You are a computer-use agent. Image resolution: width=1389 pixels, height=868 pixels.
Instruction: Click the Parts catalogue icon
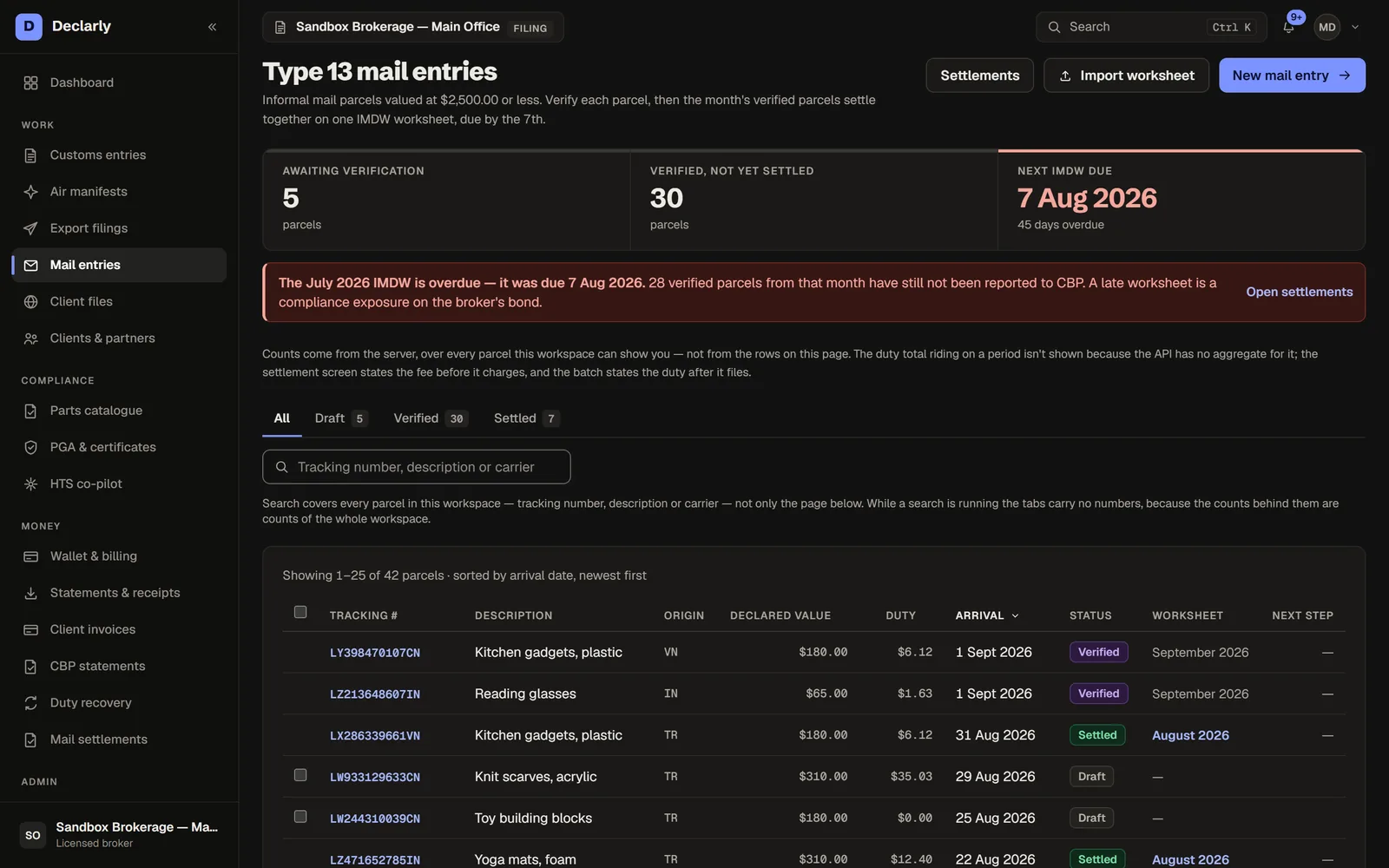(31, 411)
